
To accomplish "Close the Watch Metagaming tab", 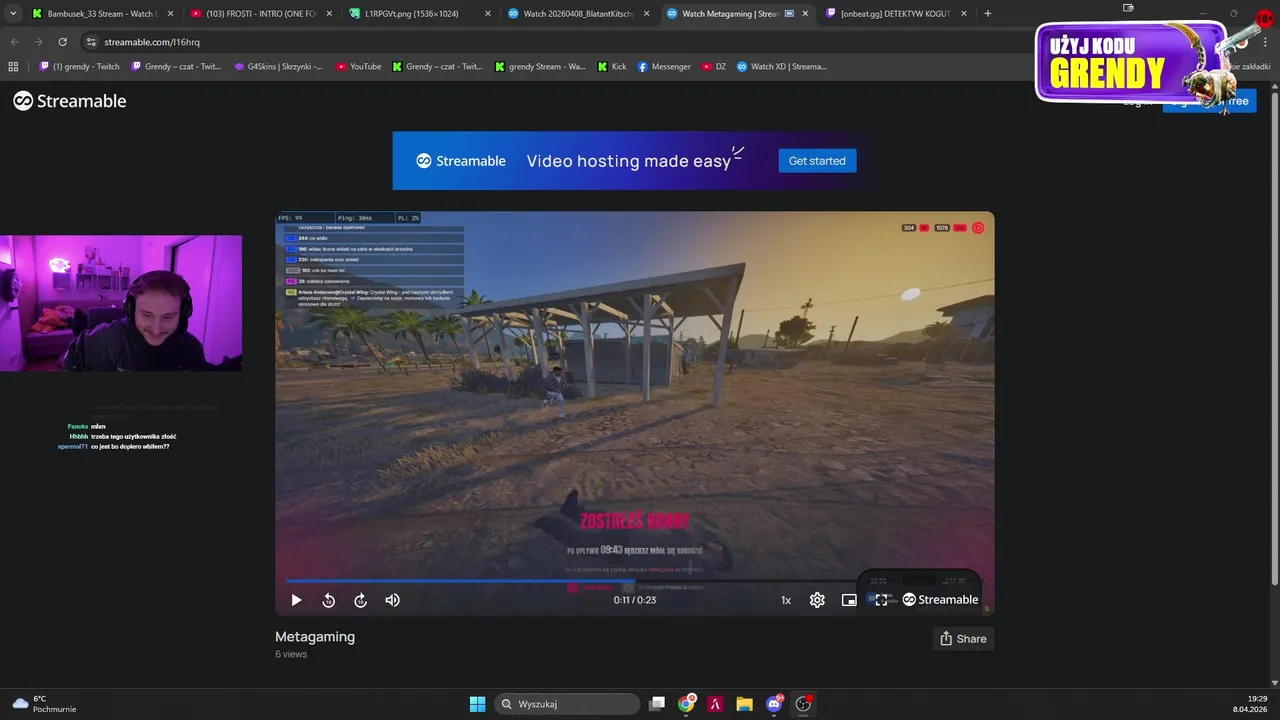I will (805, 14).
